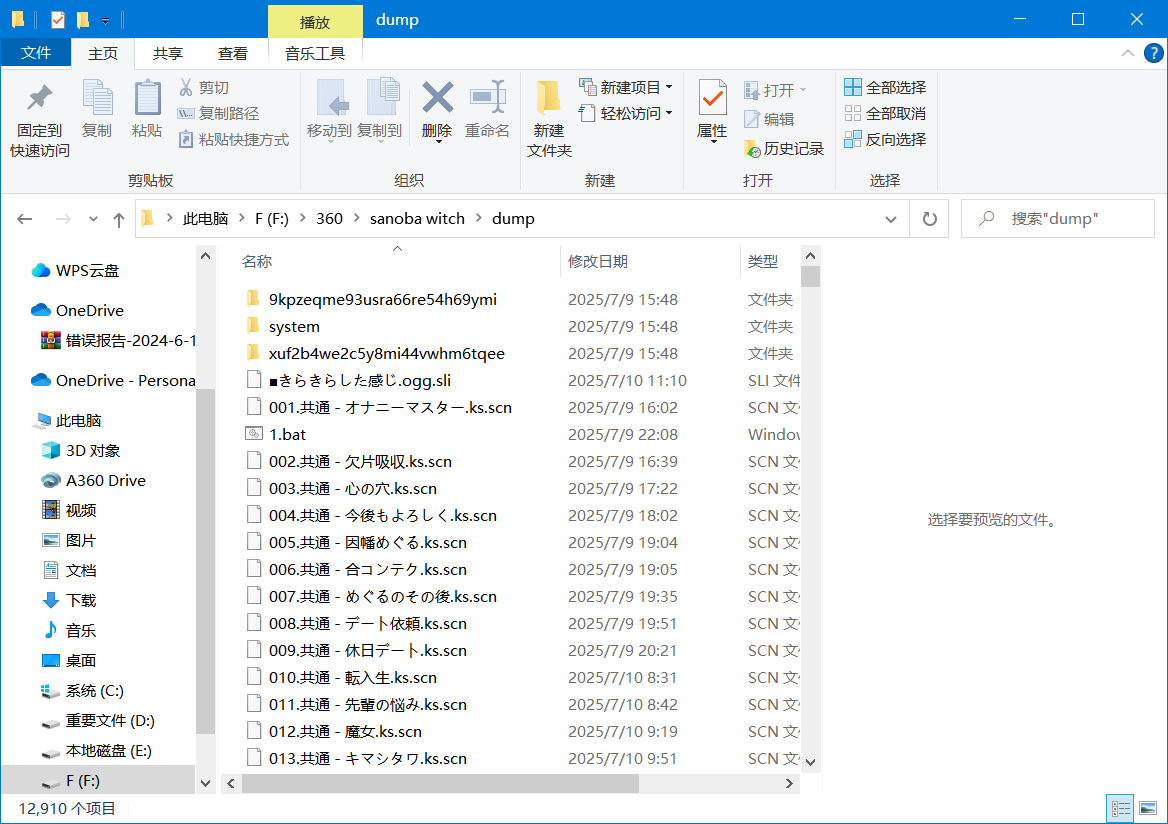The height and width of the screenshot is (824, 1168).
Task: Expand the Open (打开) dropdown arrow
Action: [x=803, y=90]
